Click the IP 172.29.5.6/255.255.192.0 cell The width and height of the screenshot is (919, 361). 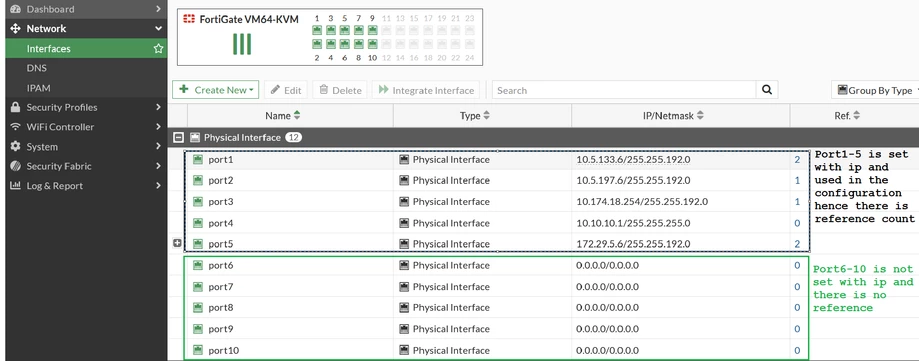[x=633, y=243]
